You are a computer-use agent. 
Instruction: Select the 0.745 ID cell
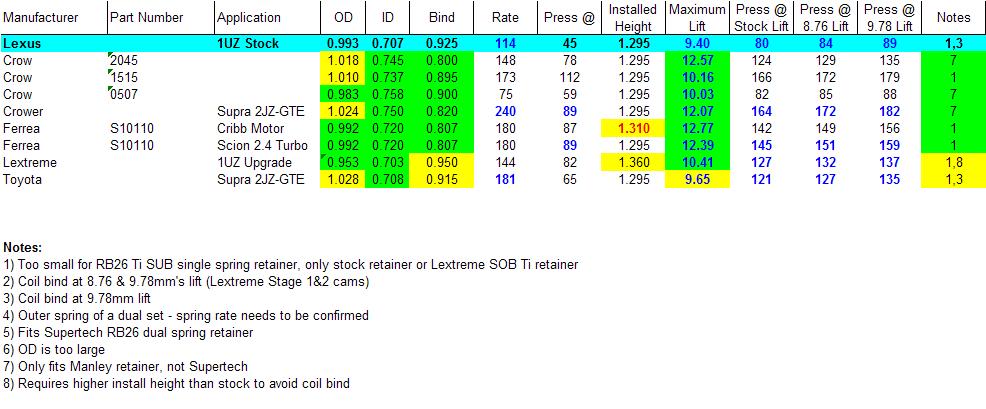(387, 61)
